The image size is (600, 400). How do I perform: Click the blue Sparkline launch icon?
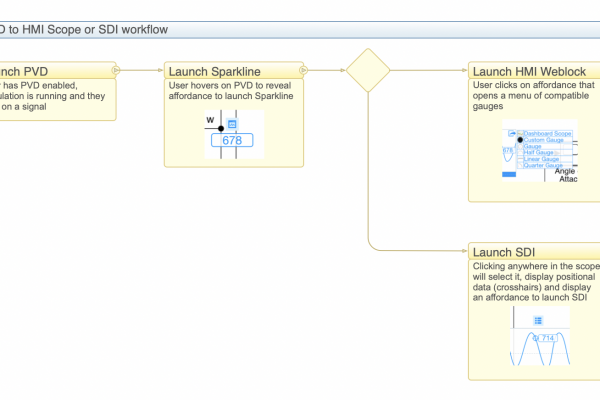(x=232, y=124)
